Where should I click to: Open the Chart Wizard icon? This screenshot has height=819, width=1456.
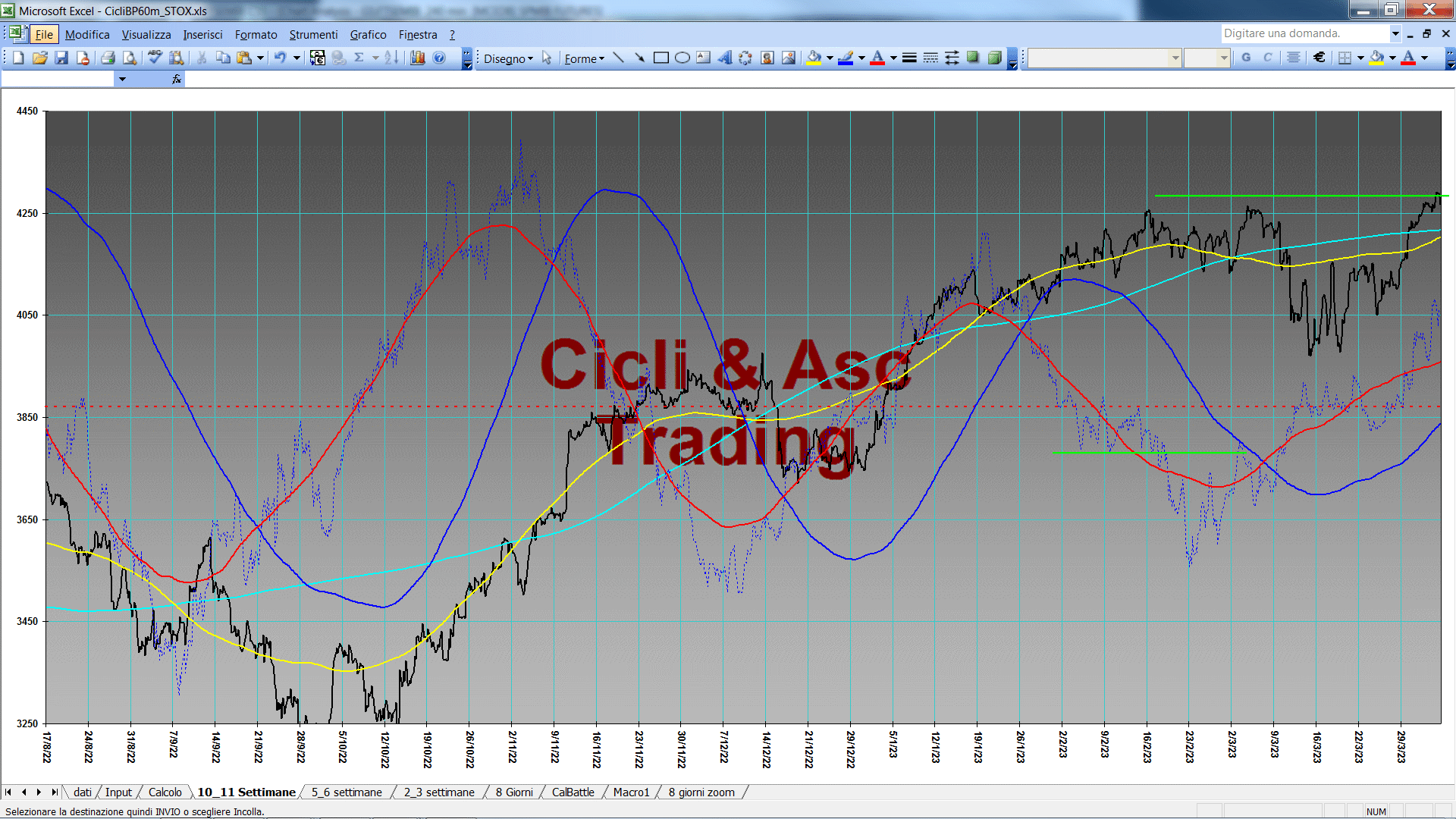[x=418, y=58]
